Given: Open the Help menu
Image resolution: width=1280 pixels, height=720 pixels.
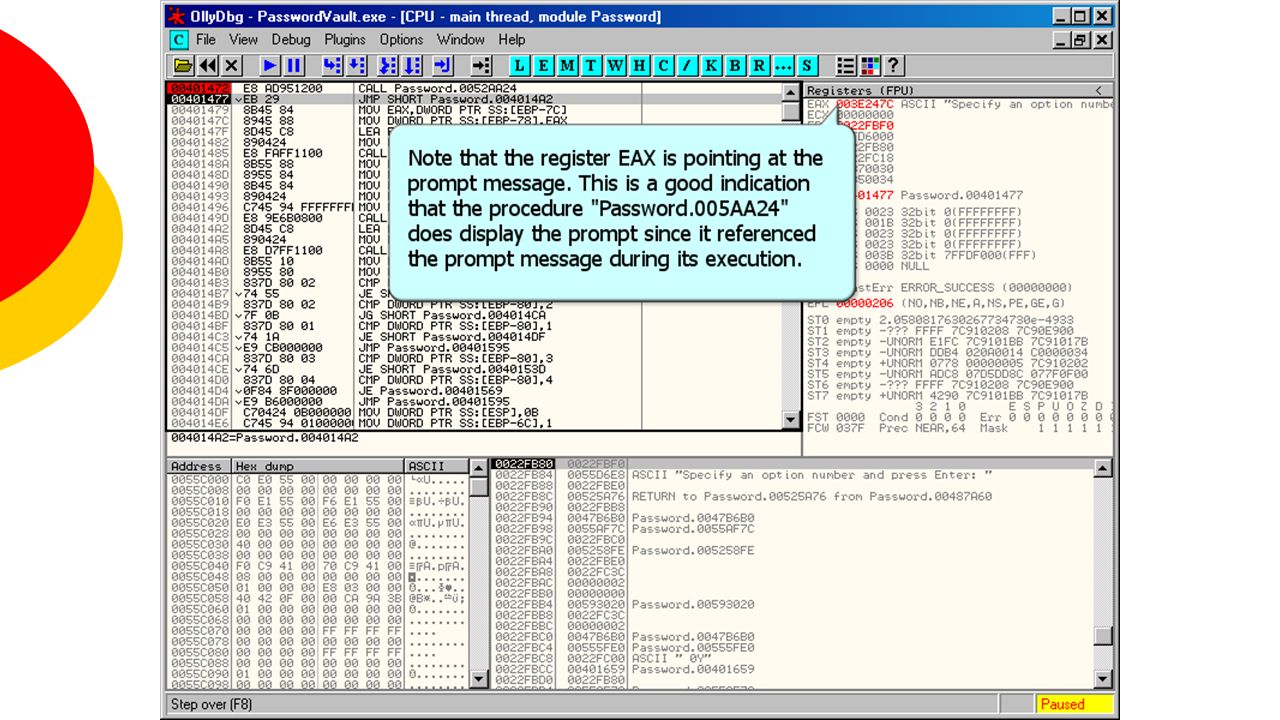Looking at the screenshot, I should pos(512,40).
